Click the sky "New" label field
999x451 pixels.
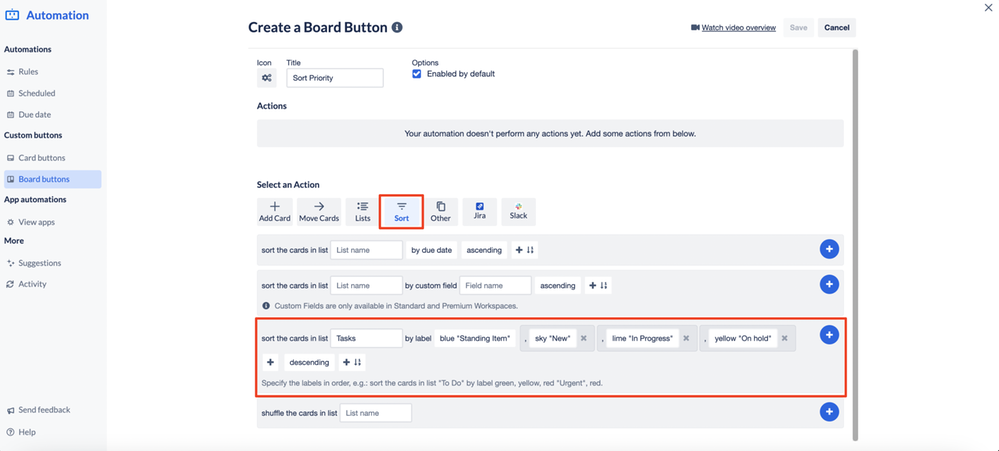552,338
